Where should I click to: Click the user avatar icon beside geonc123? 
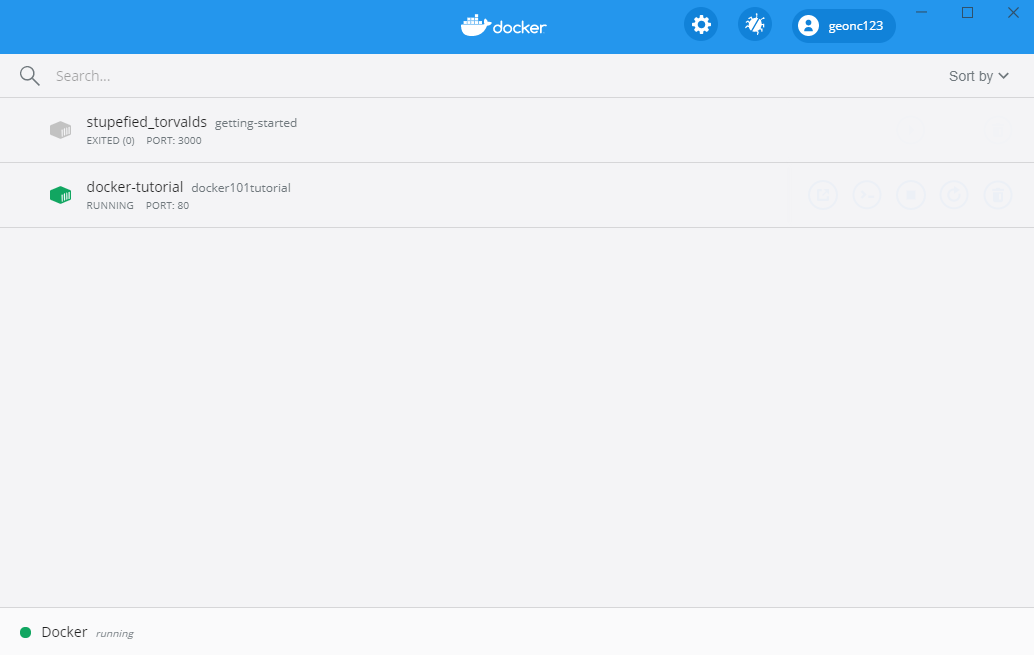point(808,26)
